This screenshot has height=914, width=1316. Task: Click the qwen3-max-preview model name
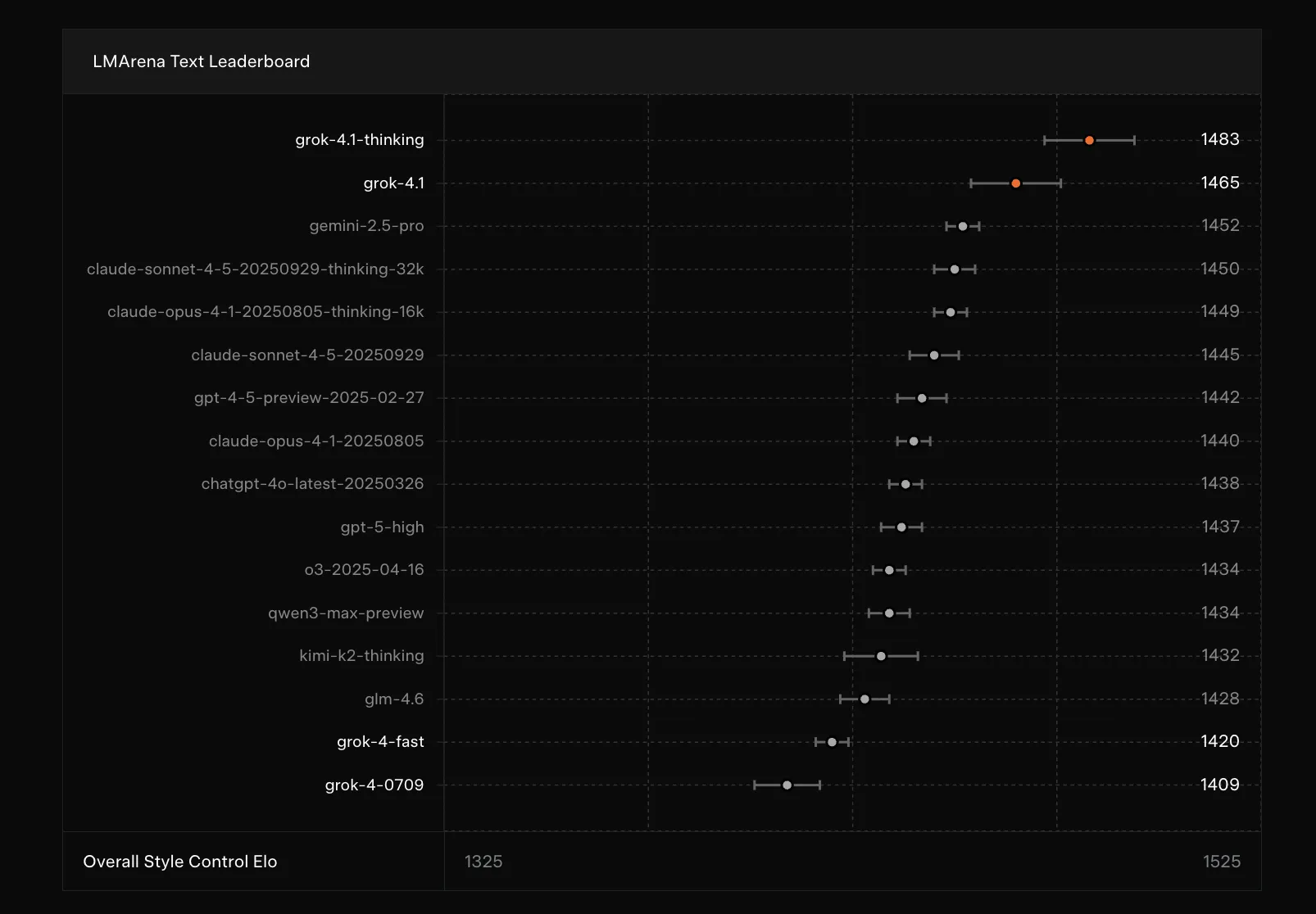click(346, 613)
